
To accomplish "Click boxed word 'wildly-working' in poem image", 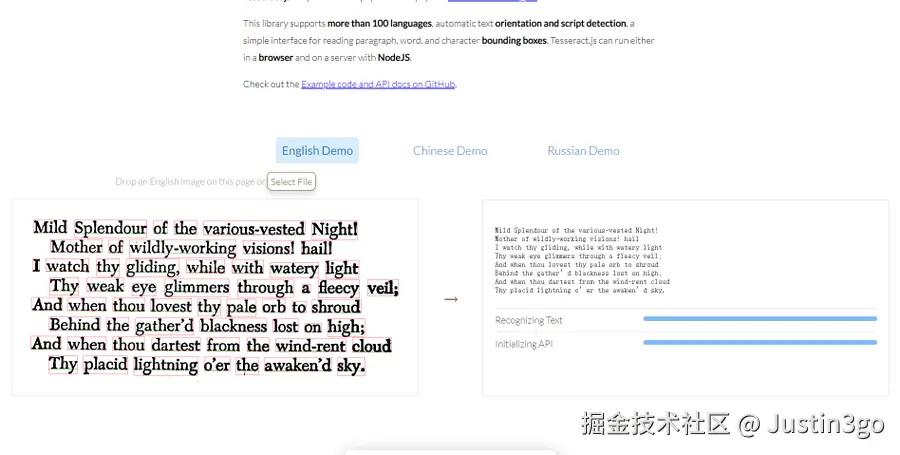I will click(x=183, y=248).
